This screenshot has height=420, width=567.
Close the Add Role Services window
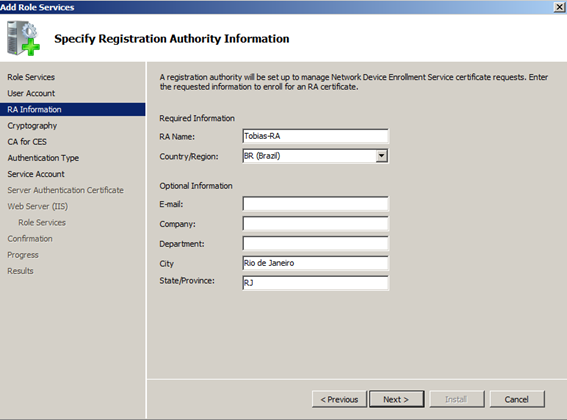(x=559, y=7)
